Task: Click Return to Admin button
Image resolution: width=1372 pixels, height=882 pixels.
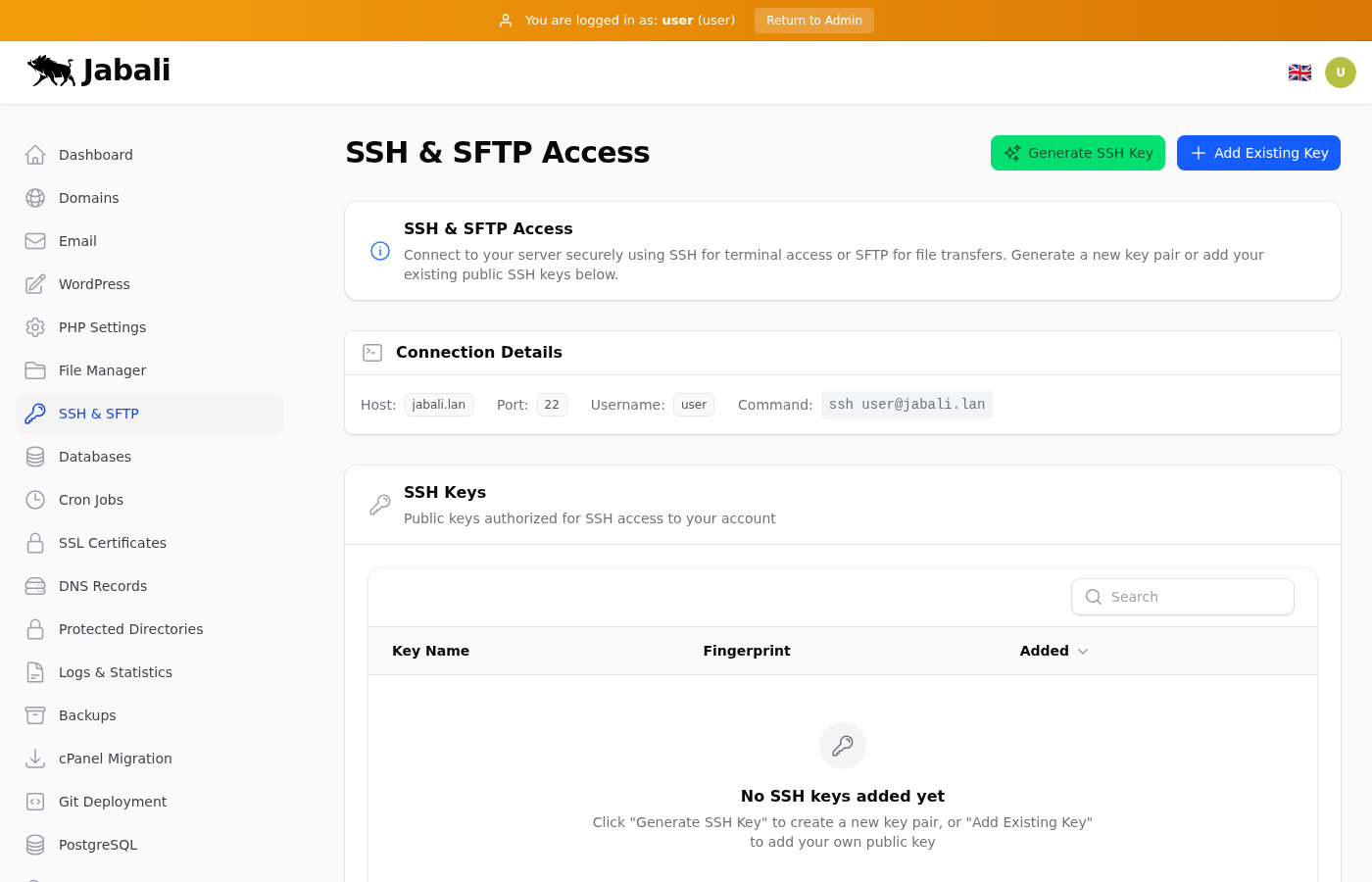Action: pyautogui.click(x=813, y=21)
